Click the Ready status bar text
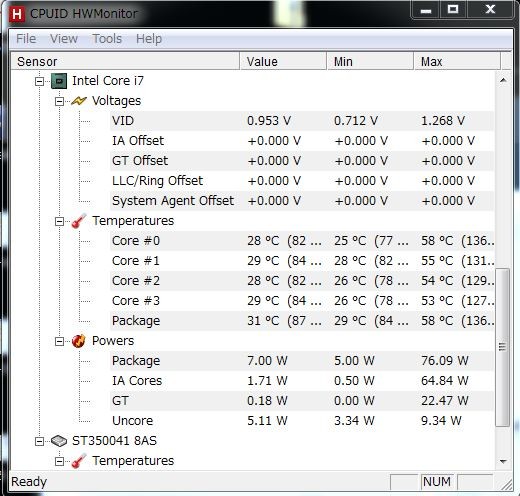 29,482
